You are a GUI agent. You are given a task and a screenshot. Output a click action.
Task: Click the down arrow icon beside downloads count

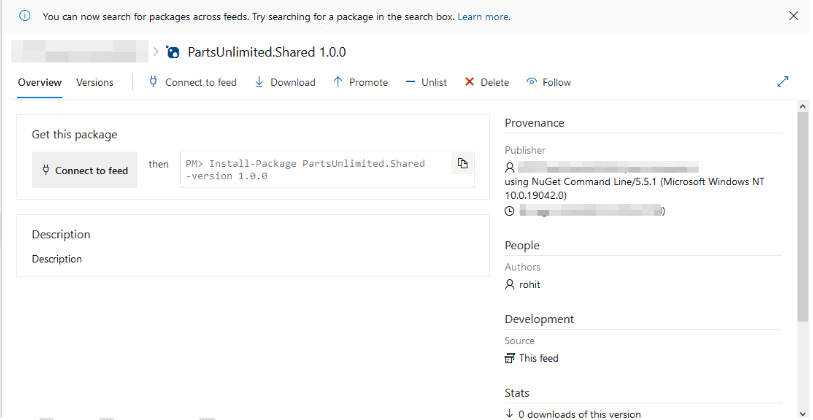[x=509, y=414]
